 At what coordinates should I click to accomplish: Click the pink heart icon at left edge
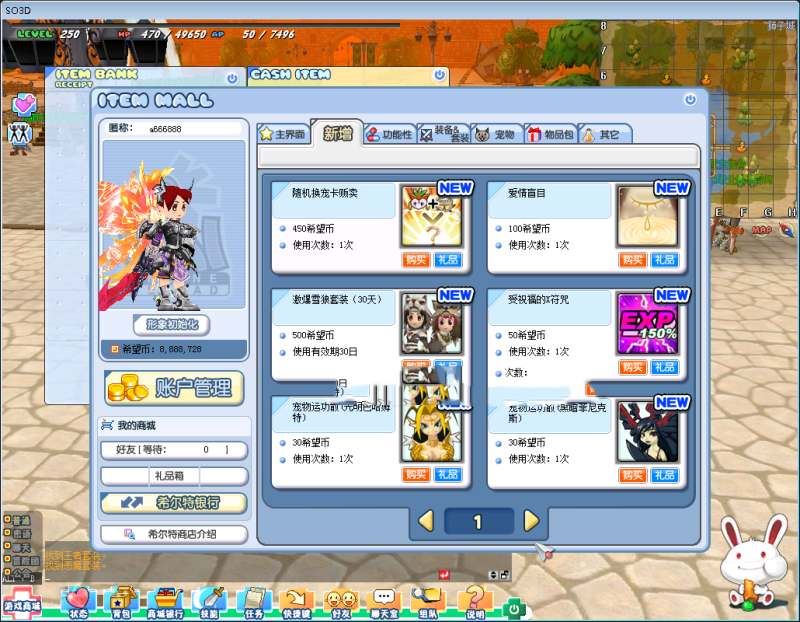24,105
